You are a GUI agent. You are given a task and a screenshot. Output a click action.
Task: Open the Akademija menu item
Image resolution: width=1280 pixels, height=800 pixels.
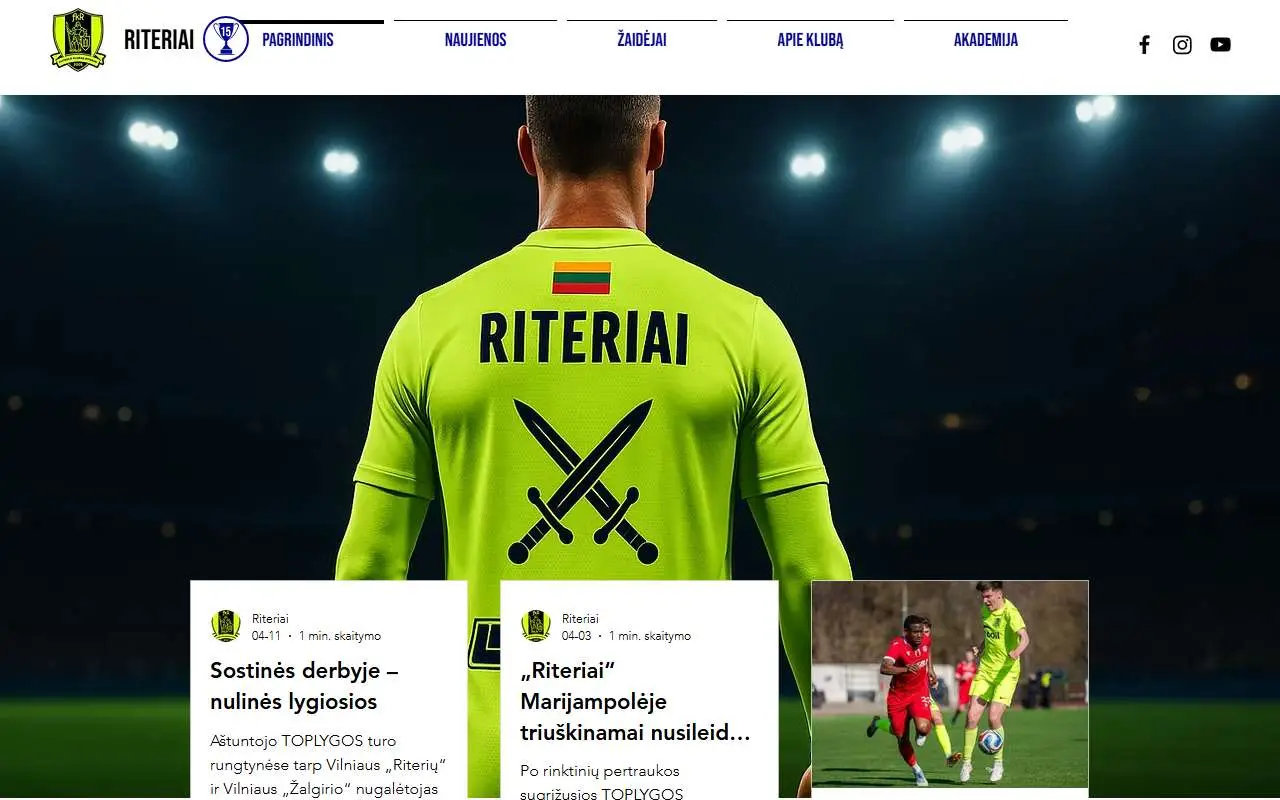tap(986, 40)
